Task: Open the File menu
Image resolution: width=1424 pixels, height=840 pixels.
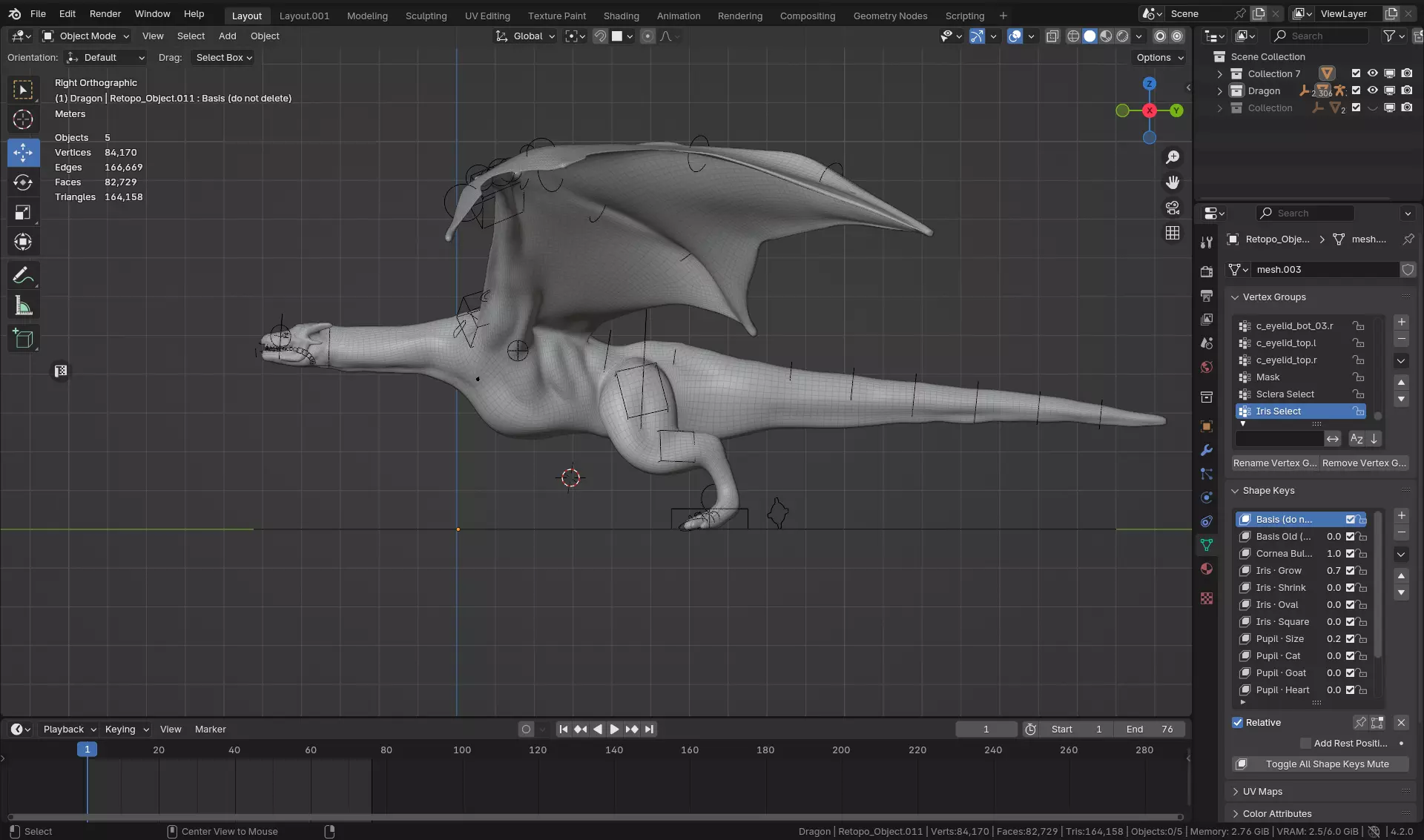Action: [x=38, y=14]
